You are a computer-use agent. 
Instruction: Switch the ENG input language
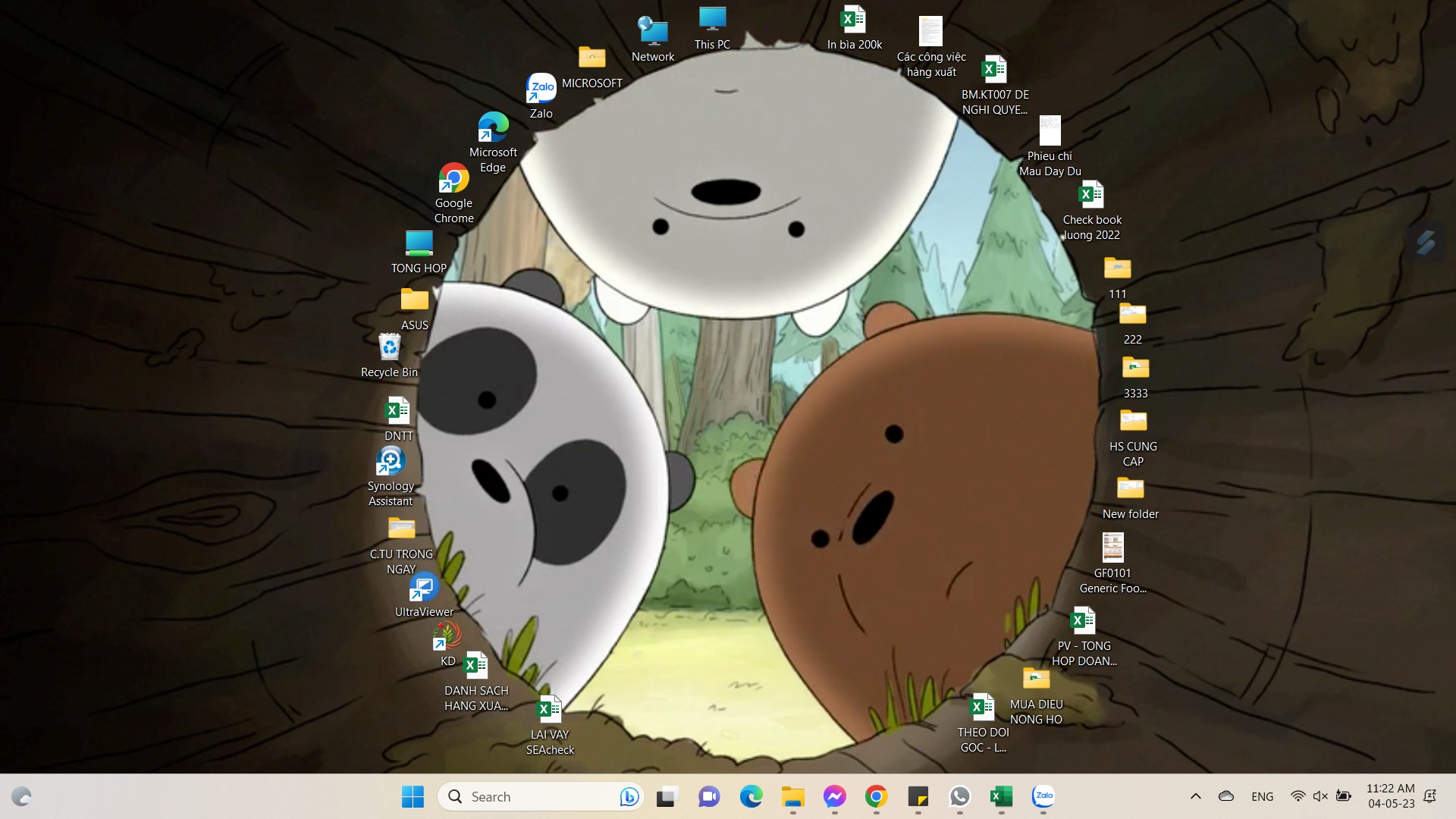pos(1263,796)
